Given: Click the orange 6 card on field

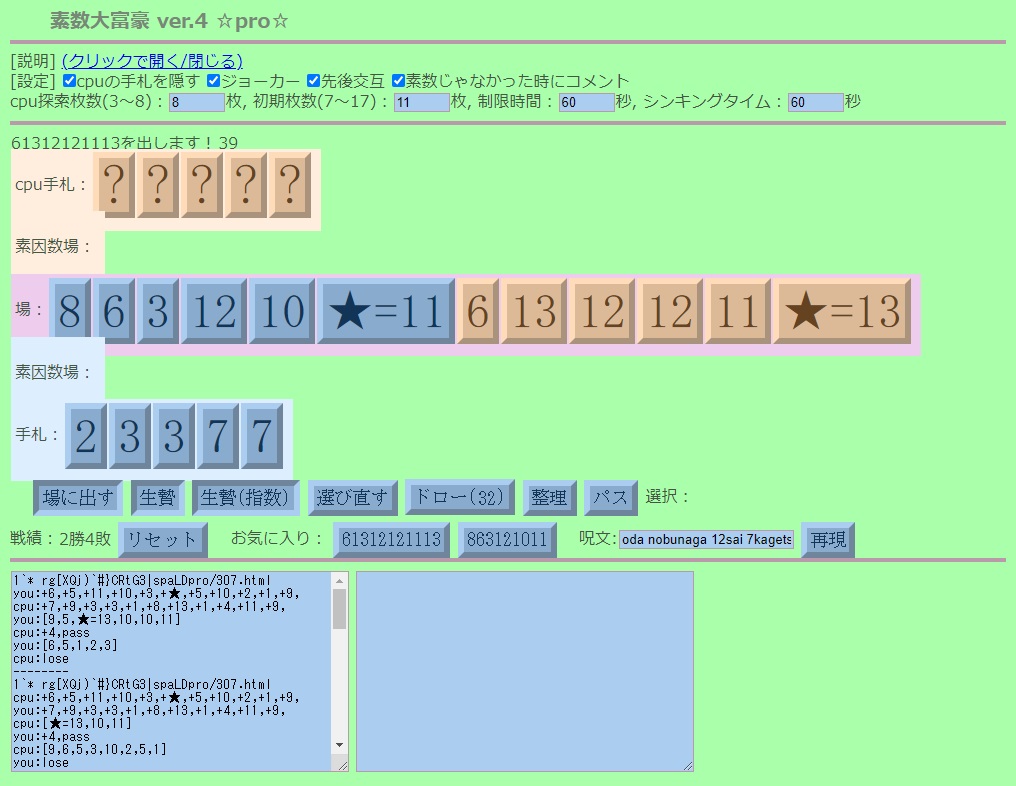Looking at the screenshot, I should coord(478,311).
